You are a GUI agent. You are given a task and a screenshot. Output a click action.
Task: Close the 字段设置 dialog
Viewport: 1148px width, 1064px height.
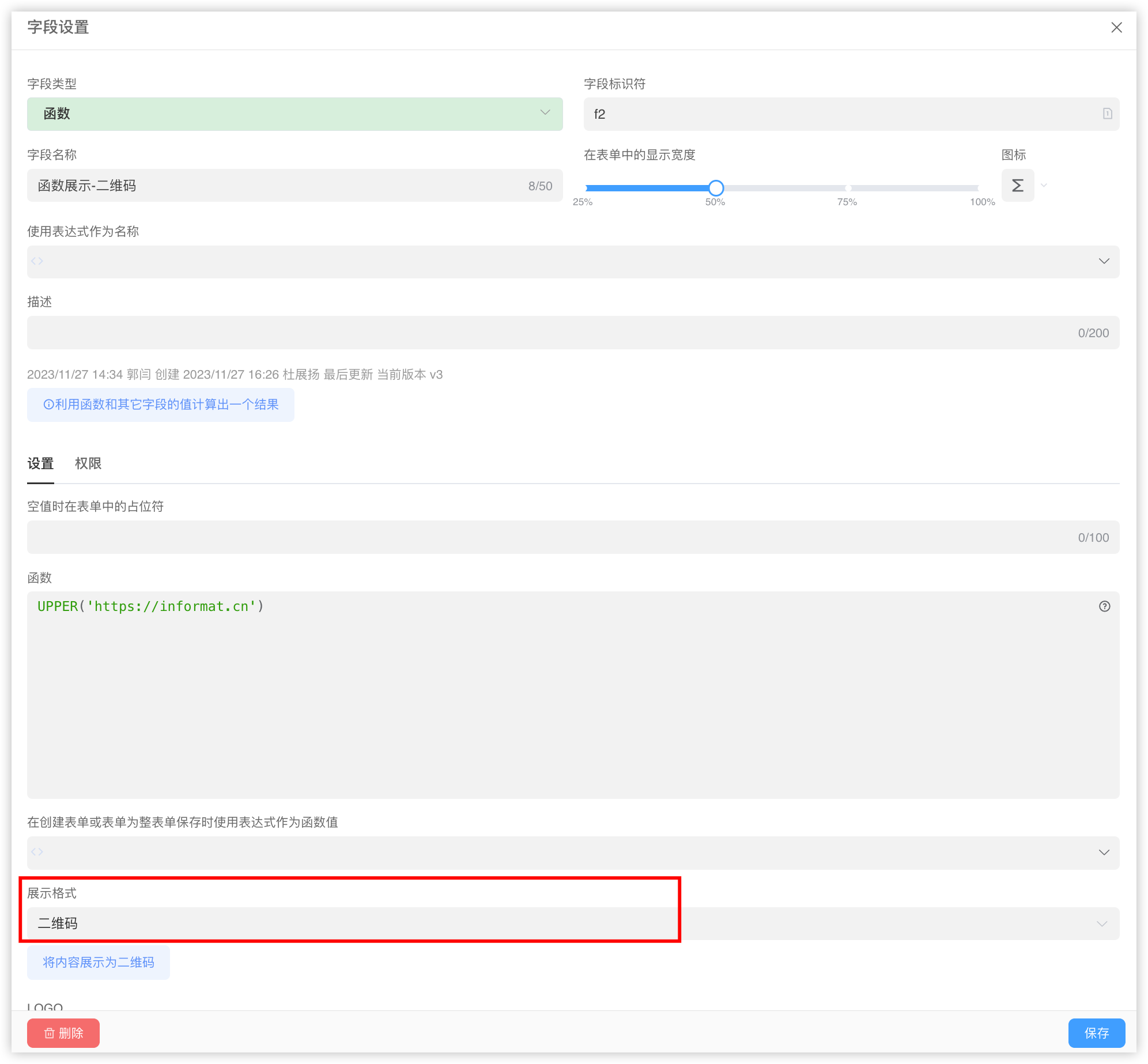[x=1116, y=28]
